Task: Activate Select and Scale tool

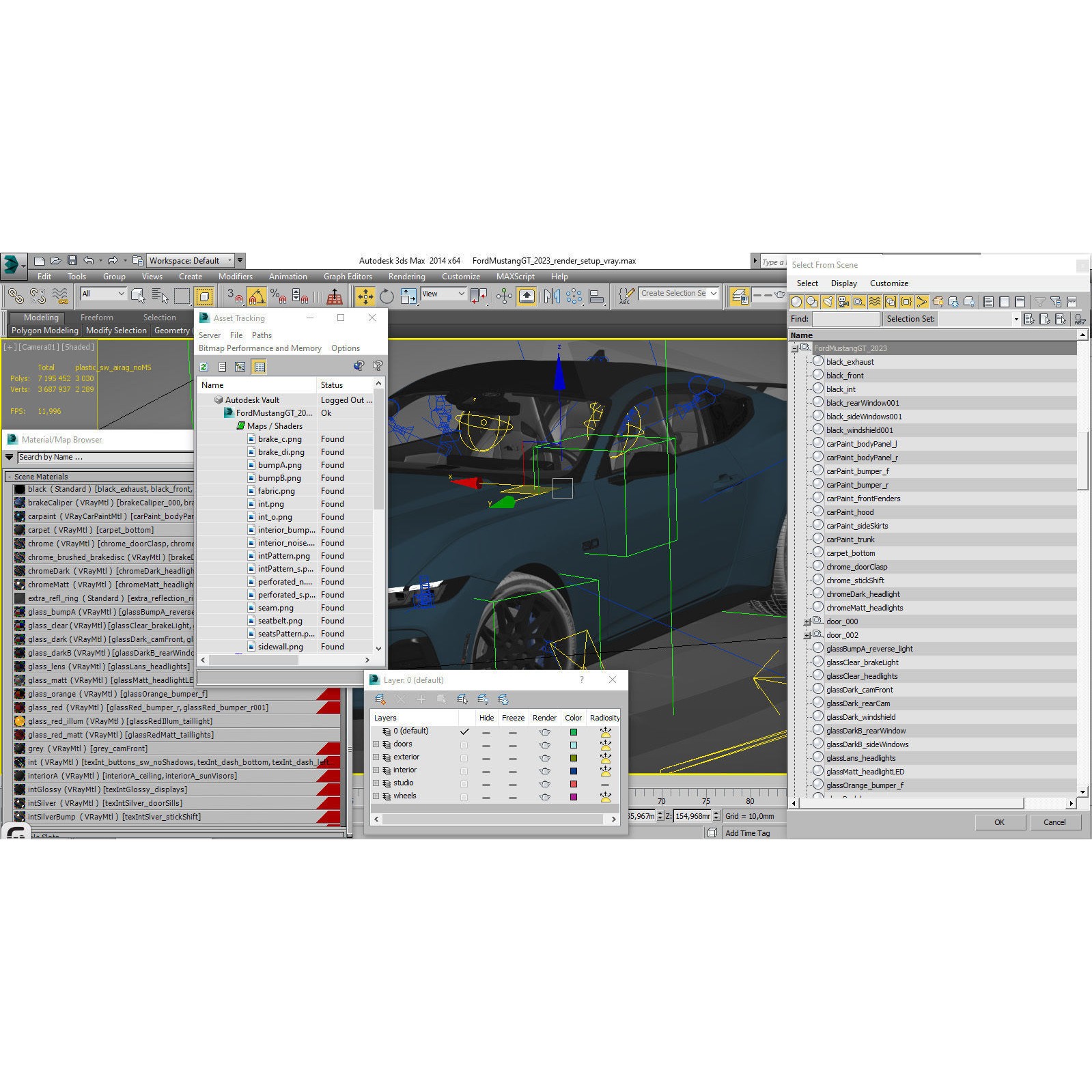Action: pyautogui.click(x=408, y=296)
